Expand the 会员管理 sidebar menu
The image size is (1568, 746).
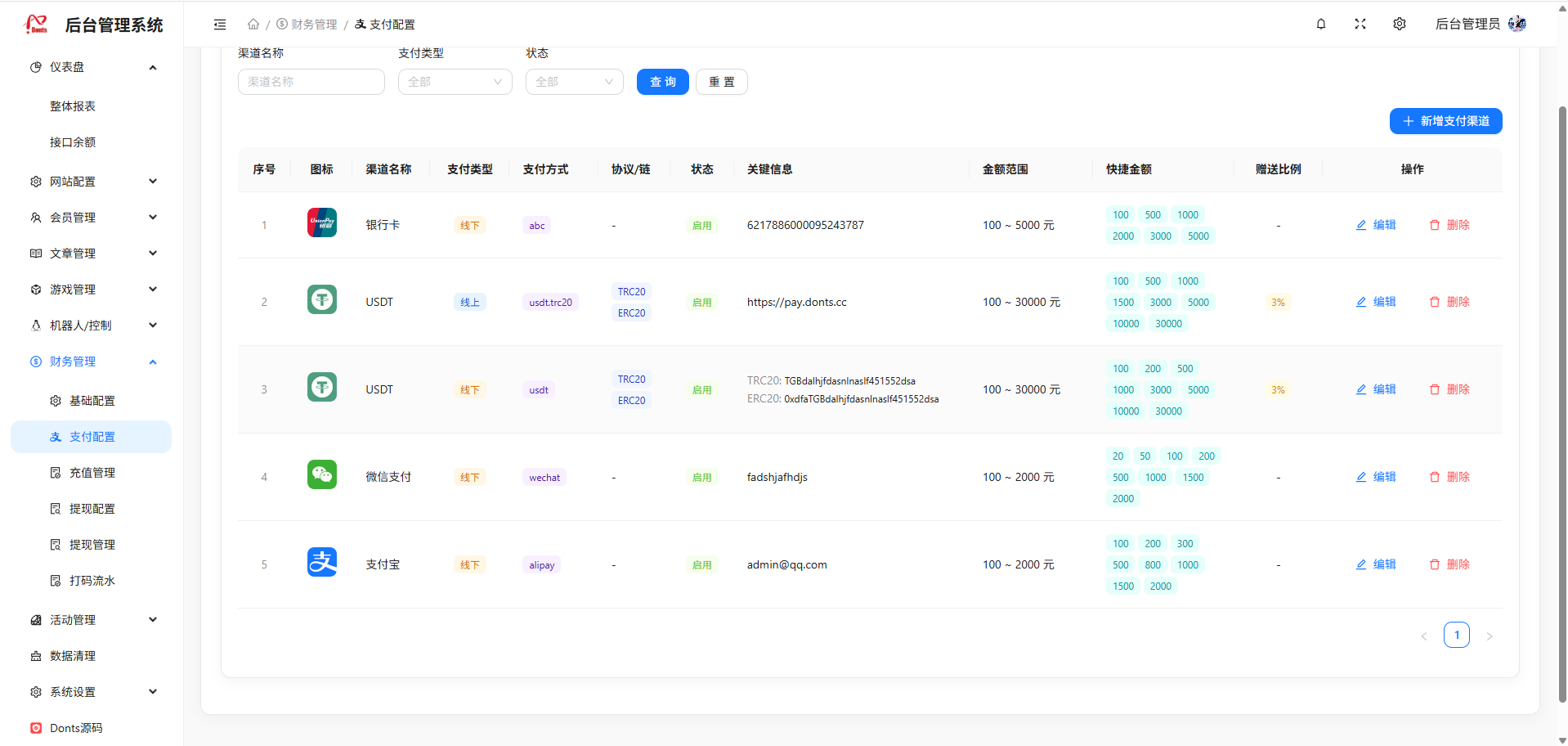click(92, 218)
